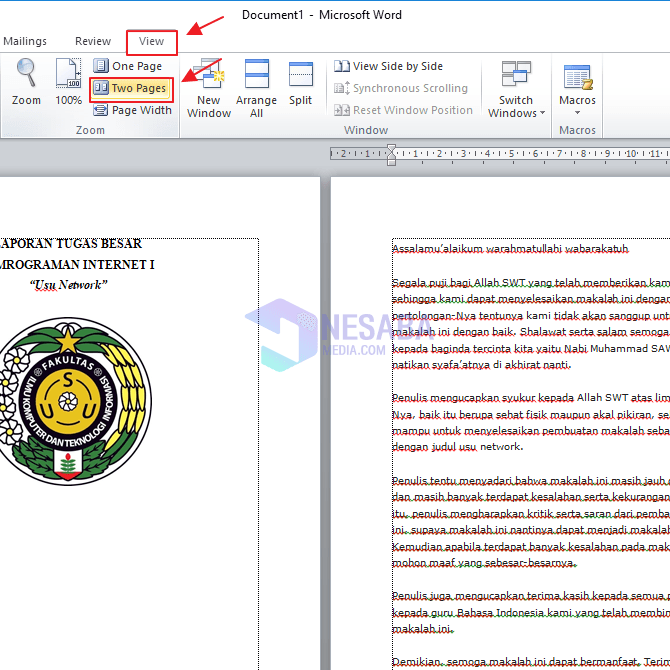Toggle Synchronous Scrolling
The width and height of the screenshot is (670, 670).
point(401,88)
